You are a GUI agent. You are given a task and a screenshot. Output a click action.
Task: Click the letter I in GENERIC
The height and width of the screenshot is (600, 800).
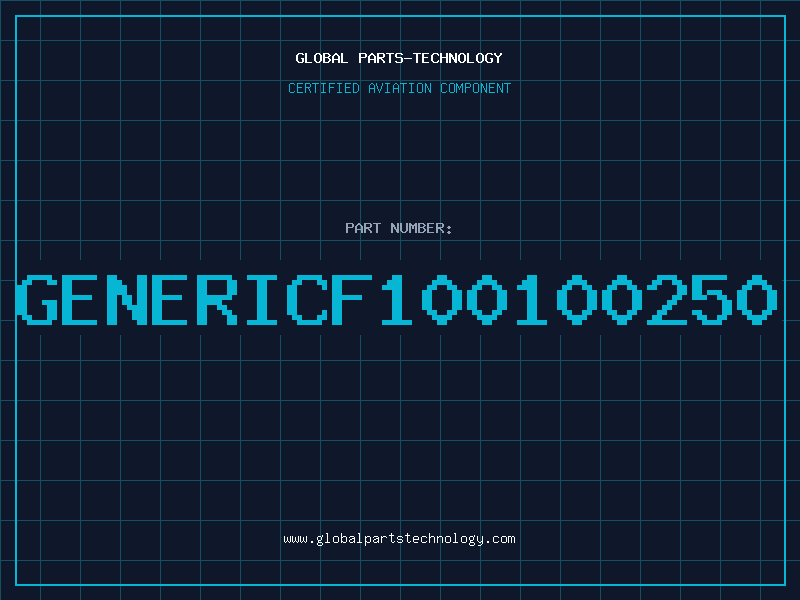(x=262, y=299)
